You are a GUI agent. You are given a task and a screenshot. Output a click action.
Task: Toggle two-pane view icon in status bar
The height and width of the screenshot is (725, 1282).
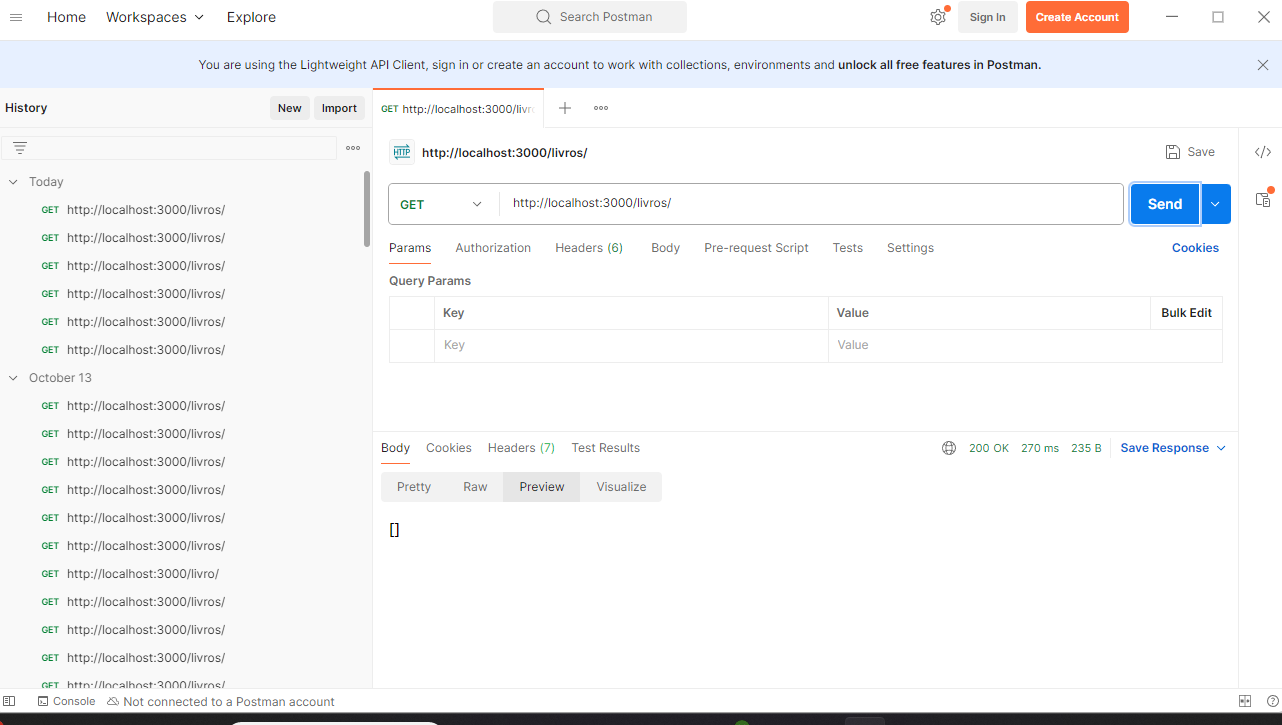pyautogui.click(x=1245, y=701)
